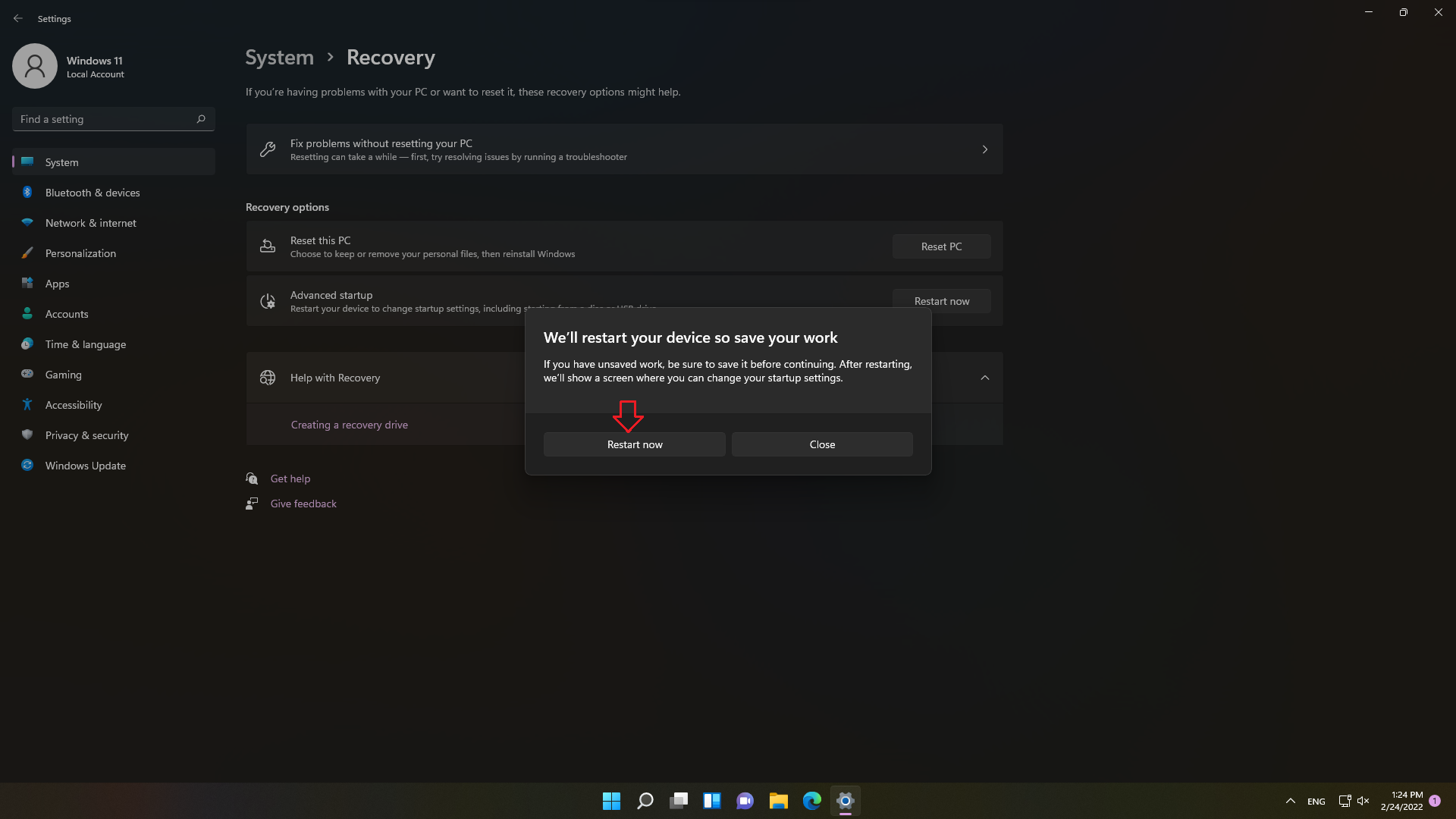
Task: Show hidden icons in system tray
Action: [1290, 801]
